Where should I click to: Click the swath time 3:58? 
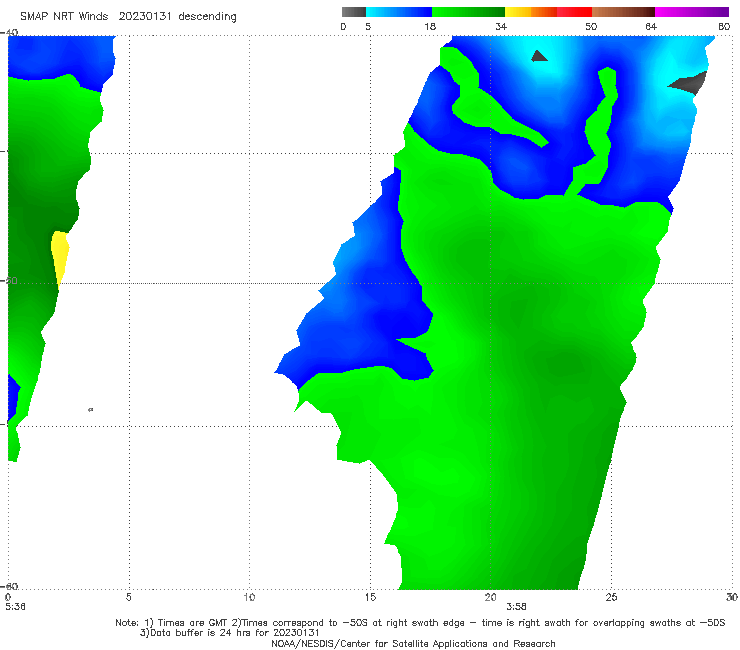[x=516, y=607]
